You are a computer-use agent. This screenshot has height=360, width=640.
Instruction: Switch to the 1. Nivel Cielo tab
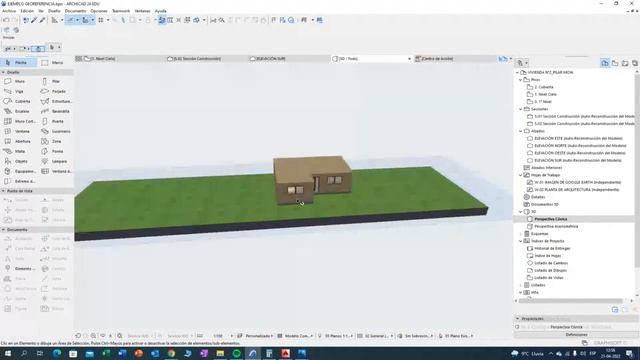120,59
